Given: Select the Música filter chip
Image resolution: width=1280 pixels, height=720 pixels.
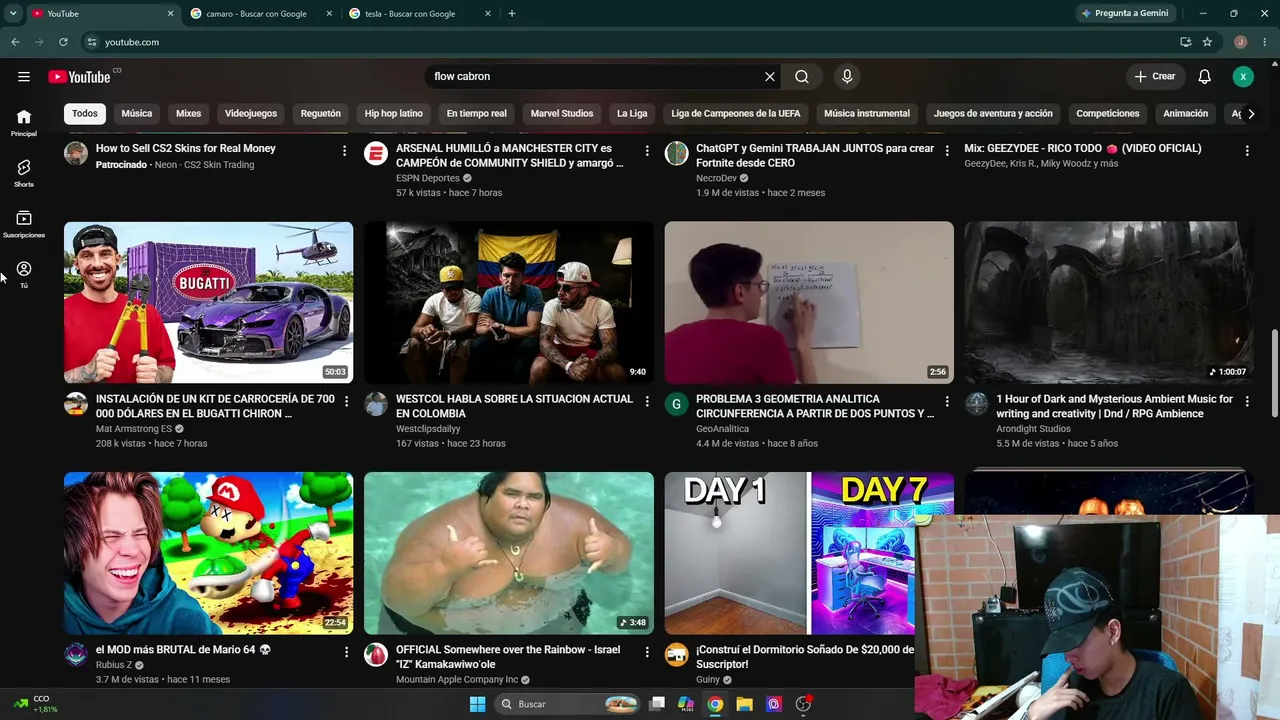Looking at the screenshot, I should click(137, 114).
